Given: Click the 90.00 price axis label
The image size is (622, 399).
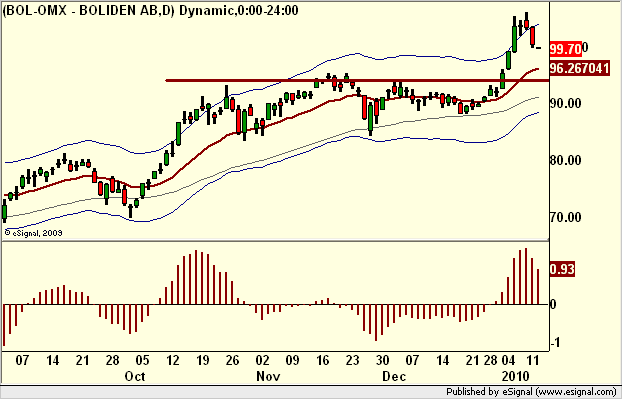Looking at the screenshot, I should [x=566, y=104].
